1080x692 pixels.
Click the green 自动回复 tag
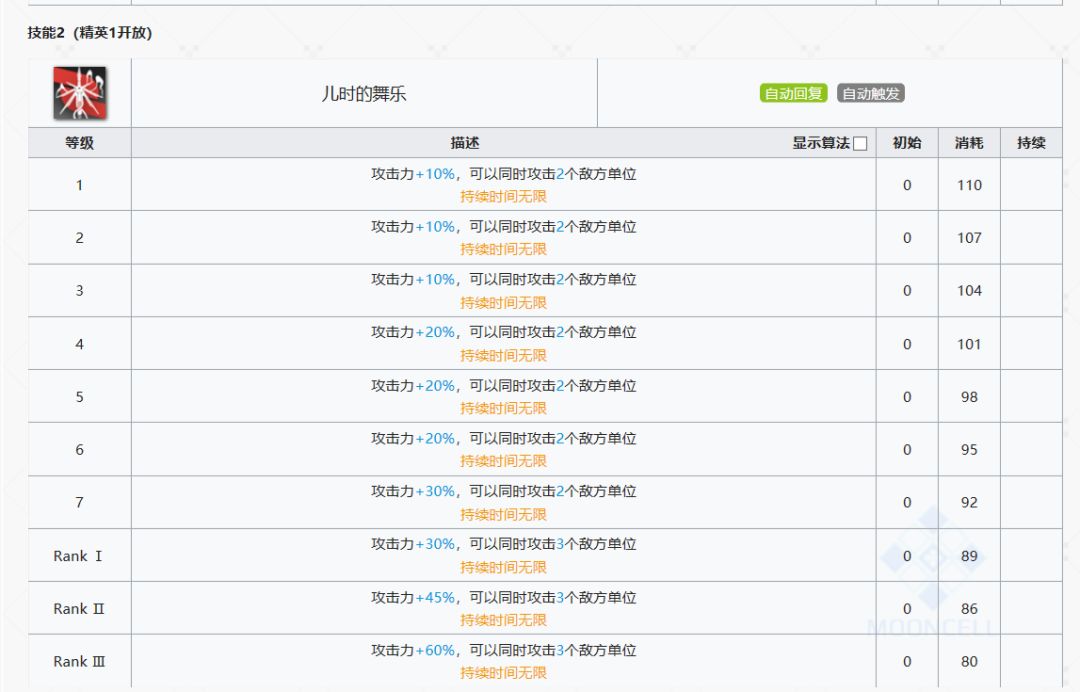(x=793, y=94)
